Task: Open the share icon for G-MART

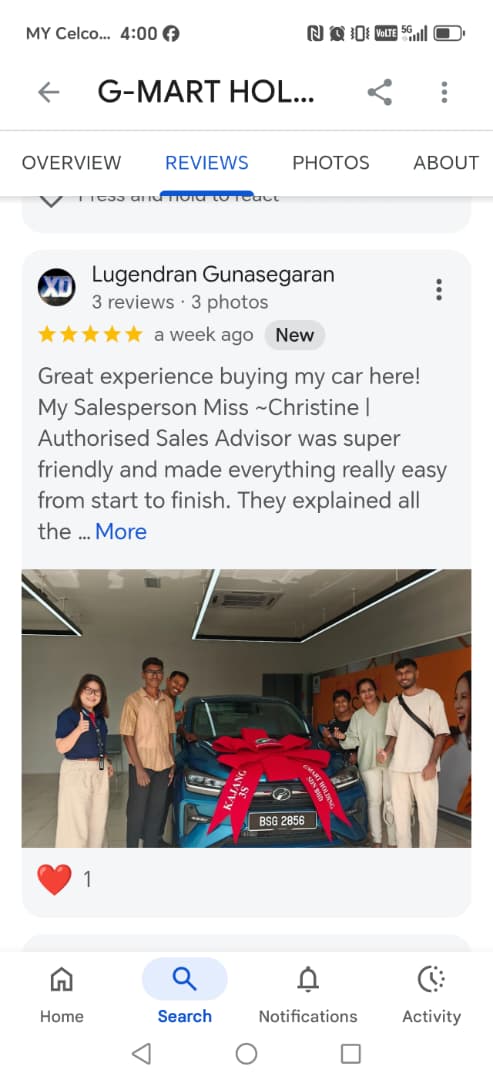Action: [x=379, y=92]
